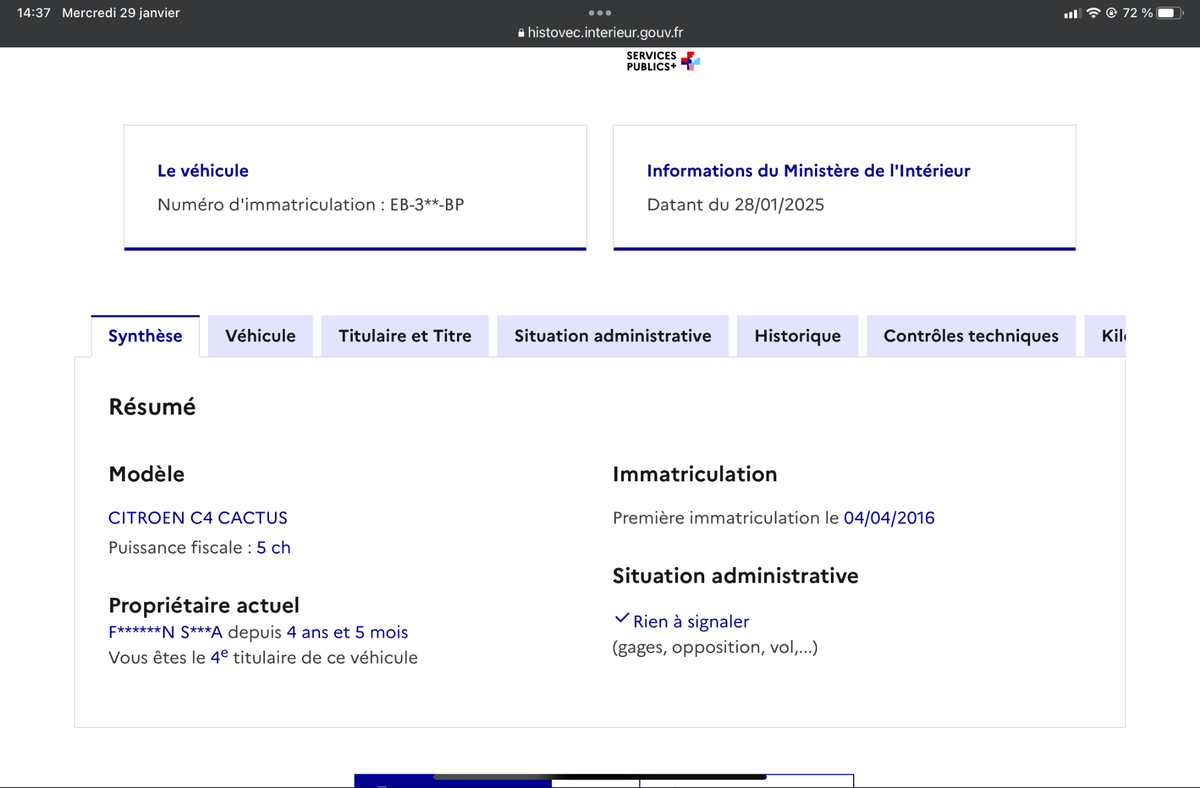1200x788 pixels.
Task: Switch to the Véhicule tab
Action: tap(260, 335)
